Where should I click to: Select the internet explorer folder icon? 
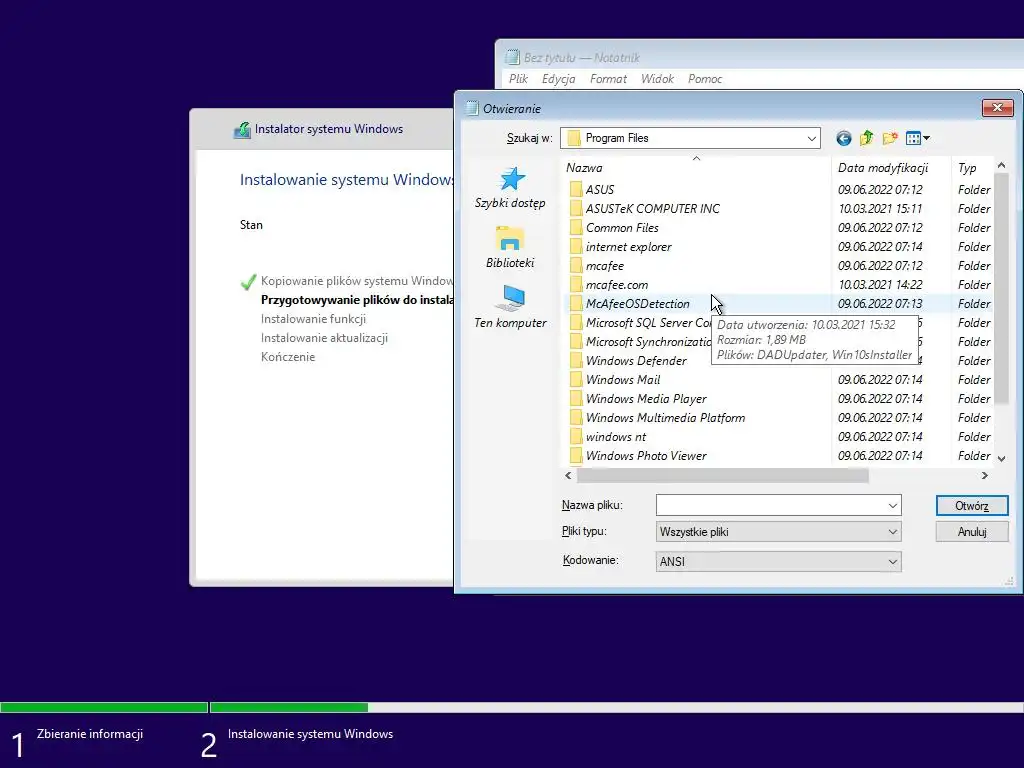click(575, 246)
